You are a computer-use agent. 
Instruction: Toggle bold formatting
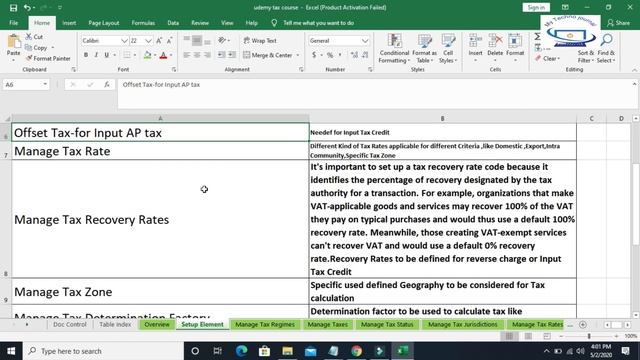[86, 55]
